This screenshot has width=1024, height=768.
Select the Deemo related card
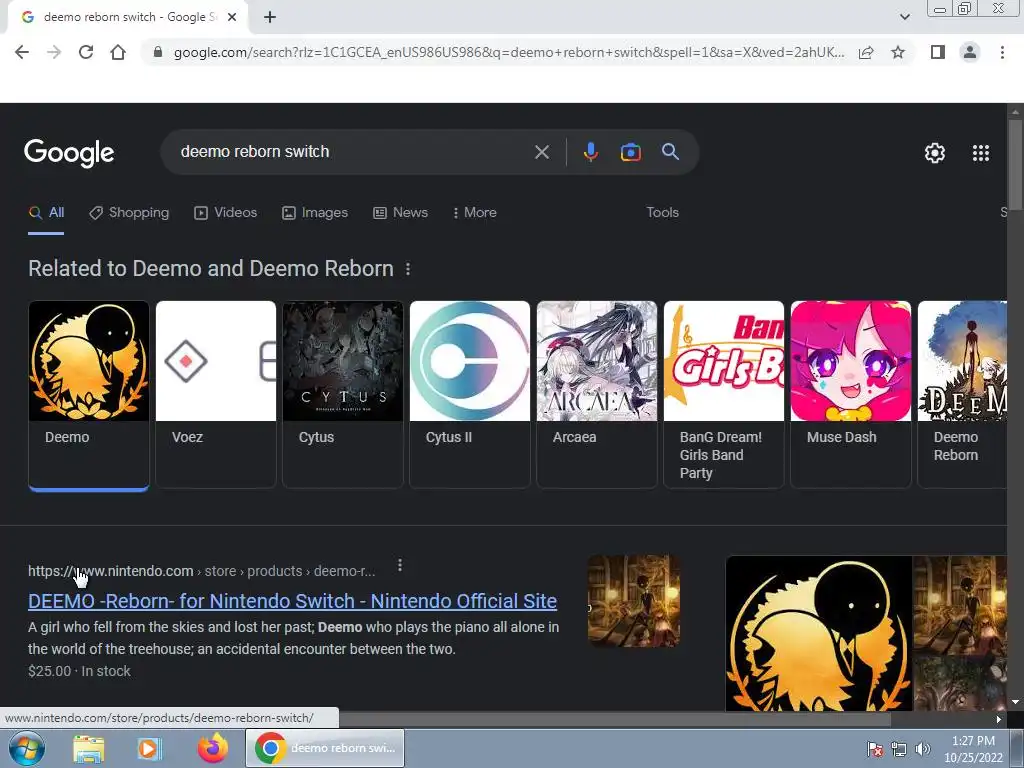pyautogui.click(x=89, y=394)
